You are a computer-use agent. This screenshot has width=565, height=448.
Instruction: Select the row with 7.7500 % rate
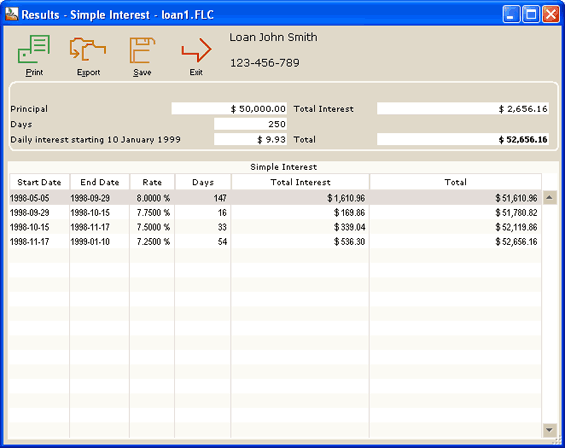(x=275, y=213)
